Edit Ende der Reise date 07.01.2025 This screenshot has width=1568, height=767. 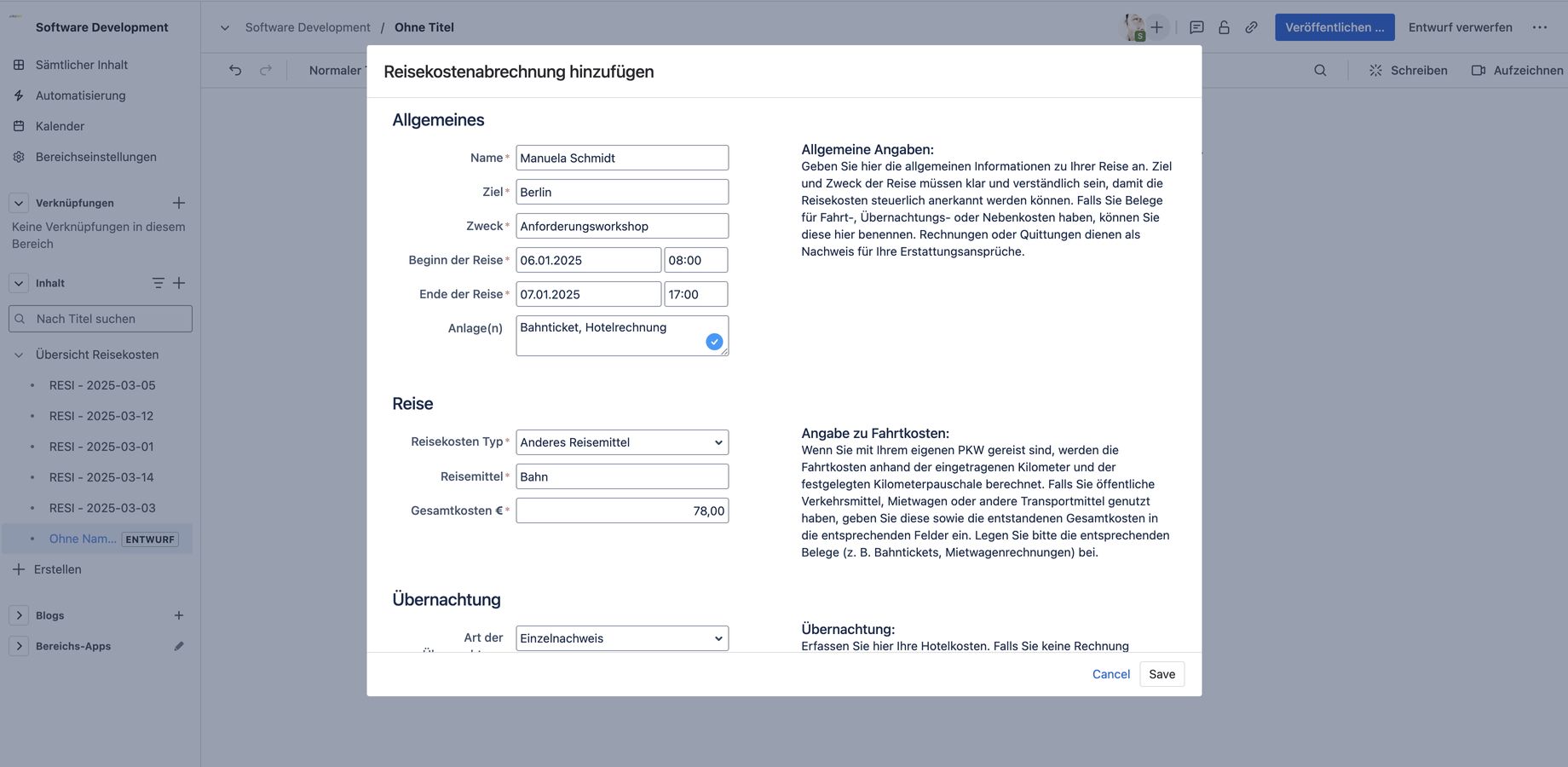(x=588, y=294)
